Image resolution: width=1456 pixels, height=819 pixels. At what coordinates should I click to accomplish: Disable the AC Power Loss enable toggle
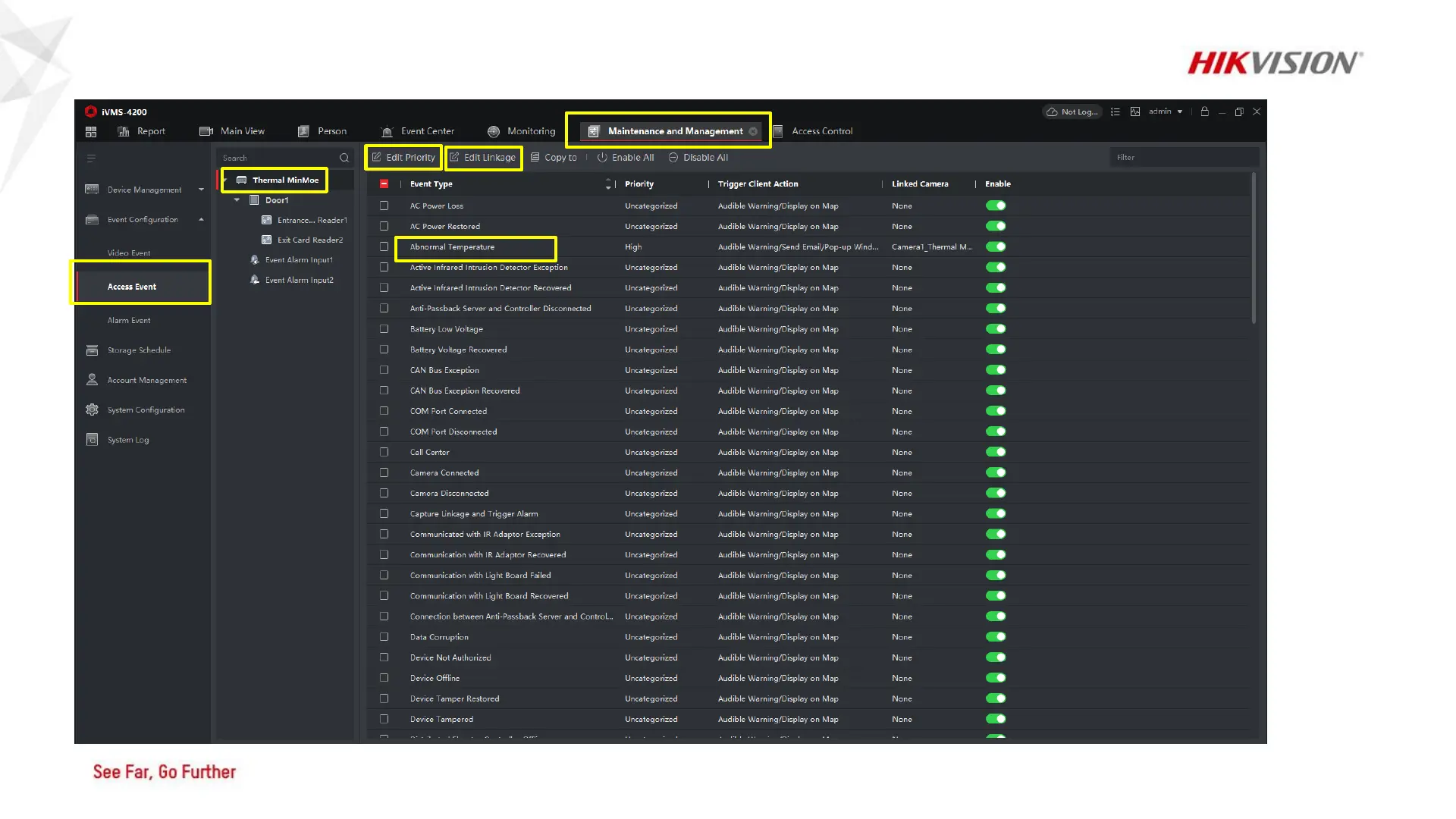tap(996, 206)
